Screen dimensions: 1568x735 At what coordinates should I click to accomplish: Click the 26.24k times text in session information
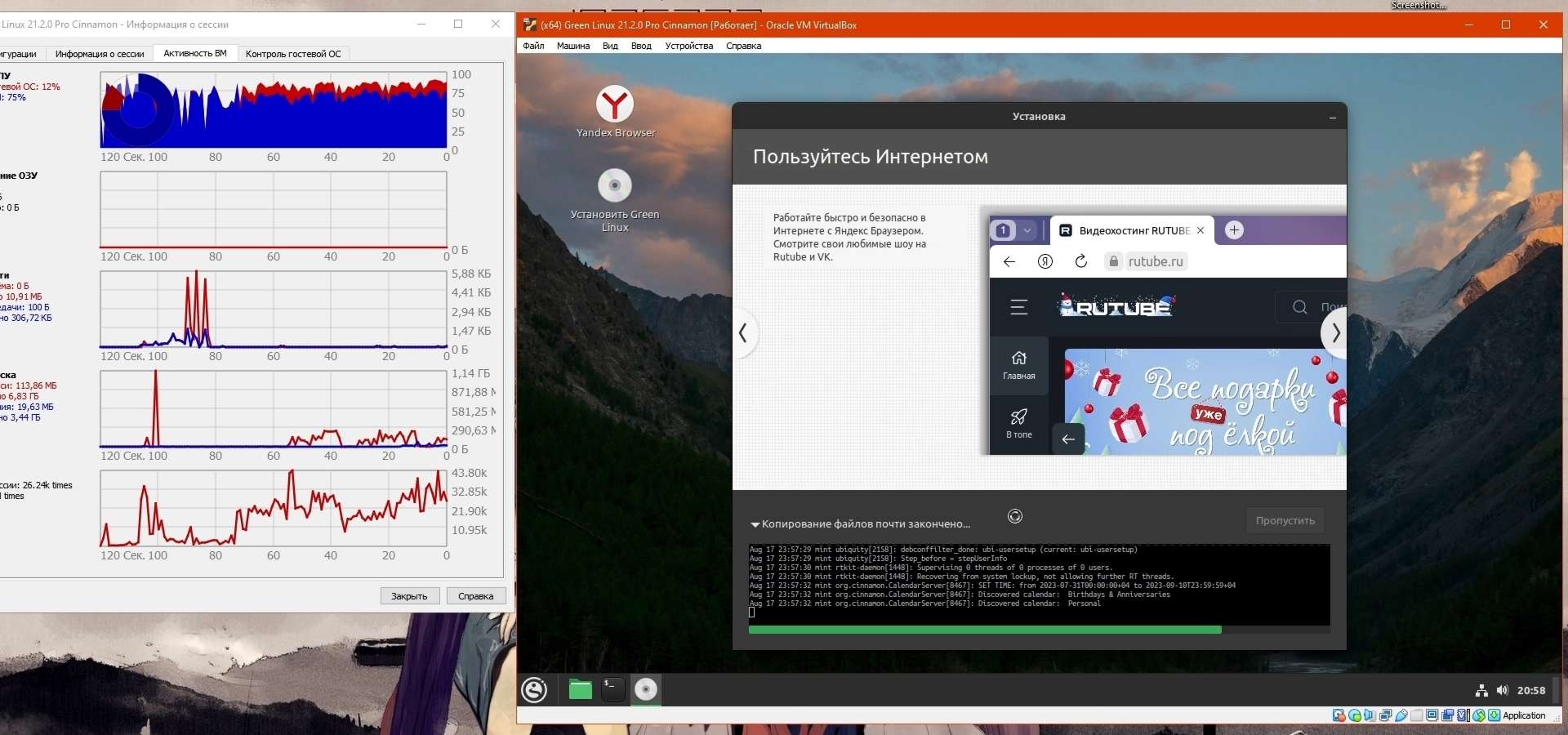click(x=47, y=485)
